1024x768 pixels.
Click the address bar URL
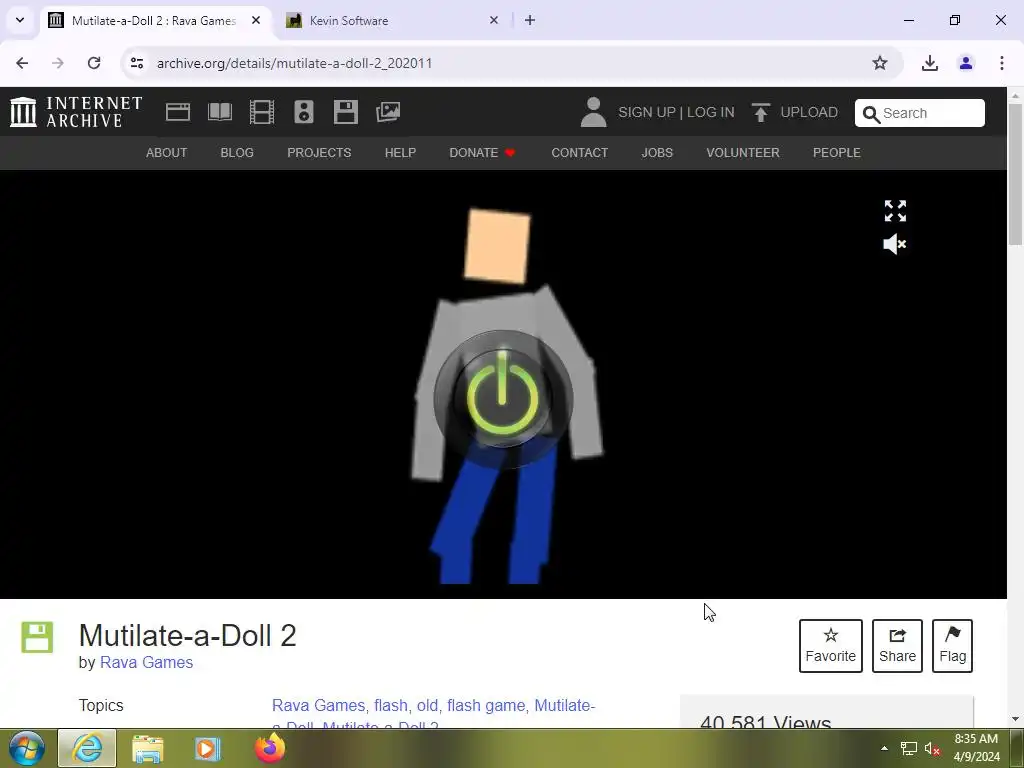pyautogui.click(x=295, y=63)
